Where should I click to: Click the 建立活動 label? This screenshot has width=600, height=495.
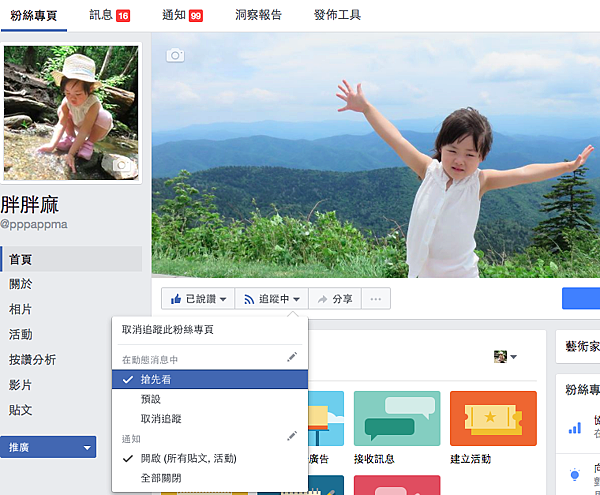tap(471, 459)
